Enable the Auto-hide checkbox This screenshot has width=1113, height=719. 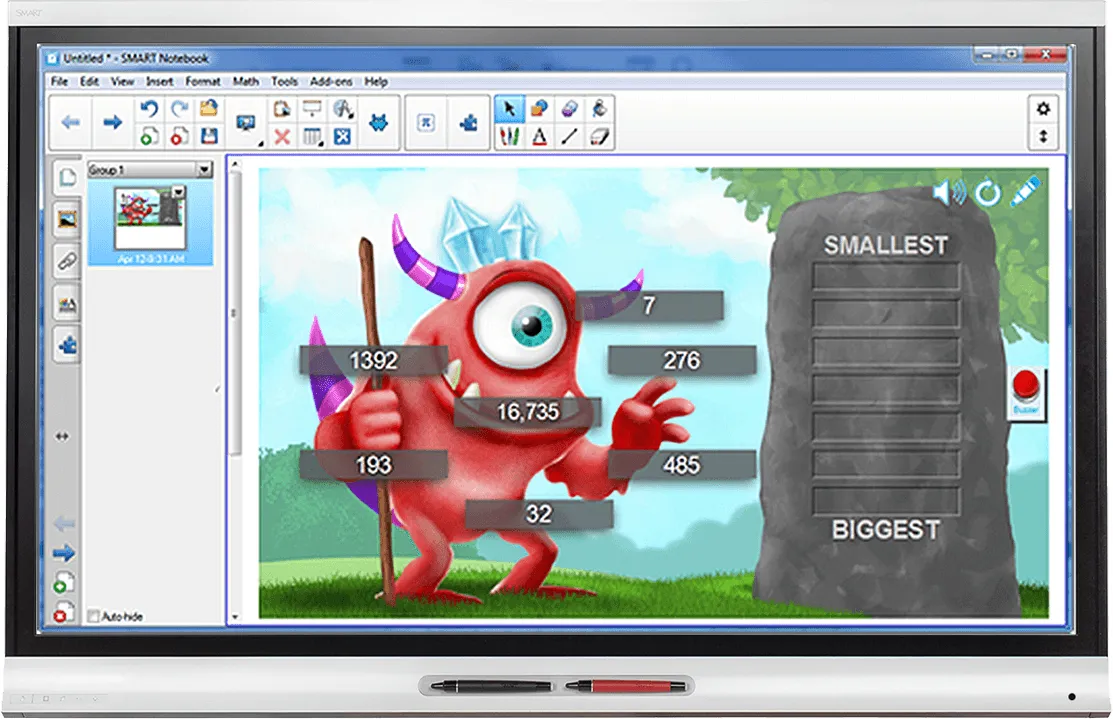[93, 616]
